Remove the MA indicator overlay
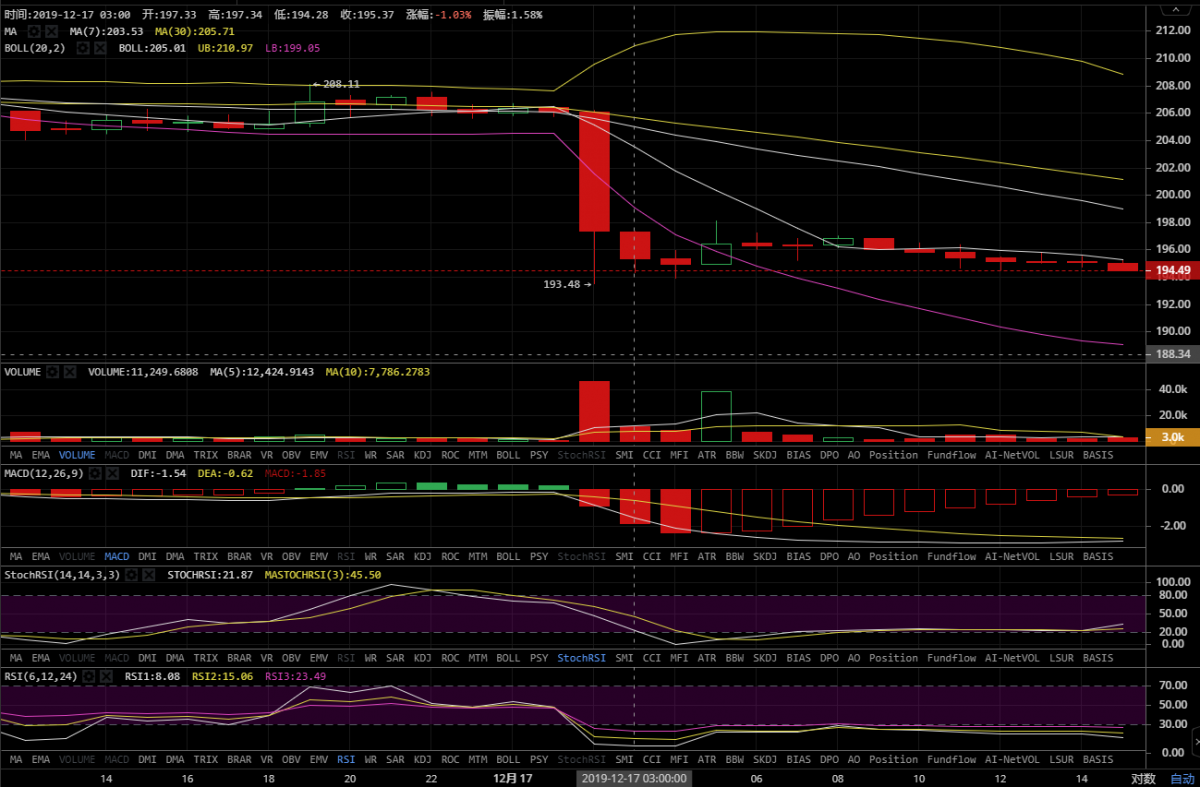The width and height of the screenshot is (1200, 787). pos(49,32)
